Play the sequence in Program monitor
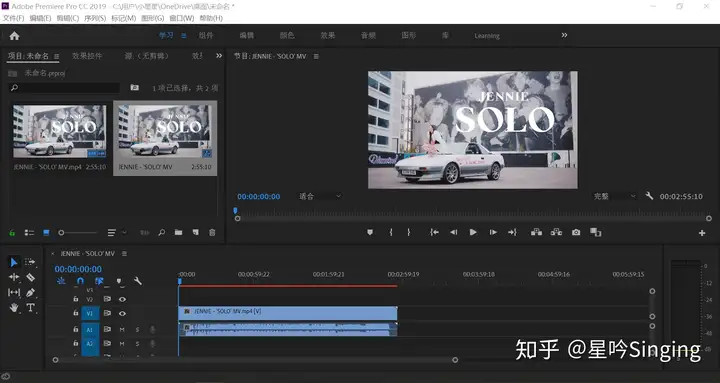720x383 pixels. click(473, 232)
